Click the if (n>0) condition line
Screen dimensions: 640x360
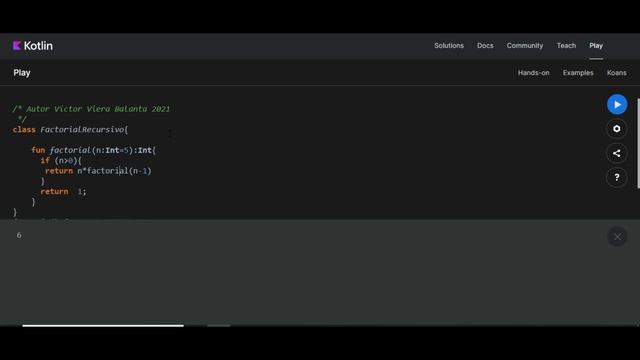[x=61, y=160]
